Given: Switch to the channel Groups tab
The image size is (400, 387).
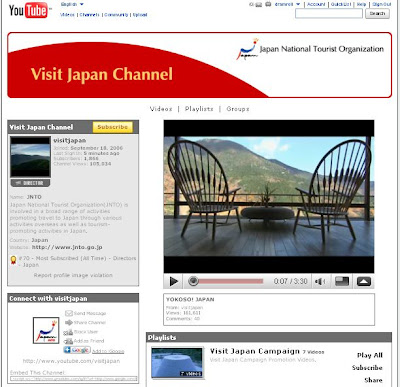Looking at the screenshot, I should (x=238, y=109).
